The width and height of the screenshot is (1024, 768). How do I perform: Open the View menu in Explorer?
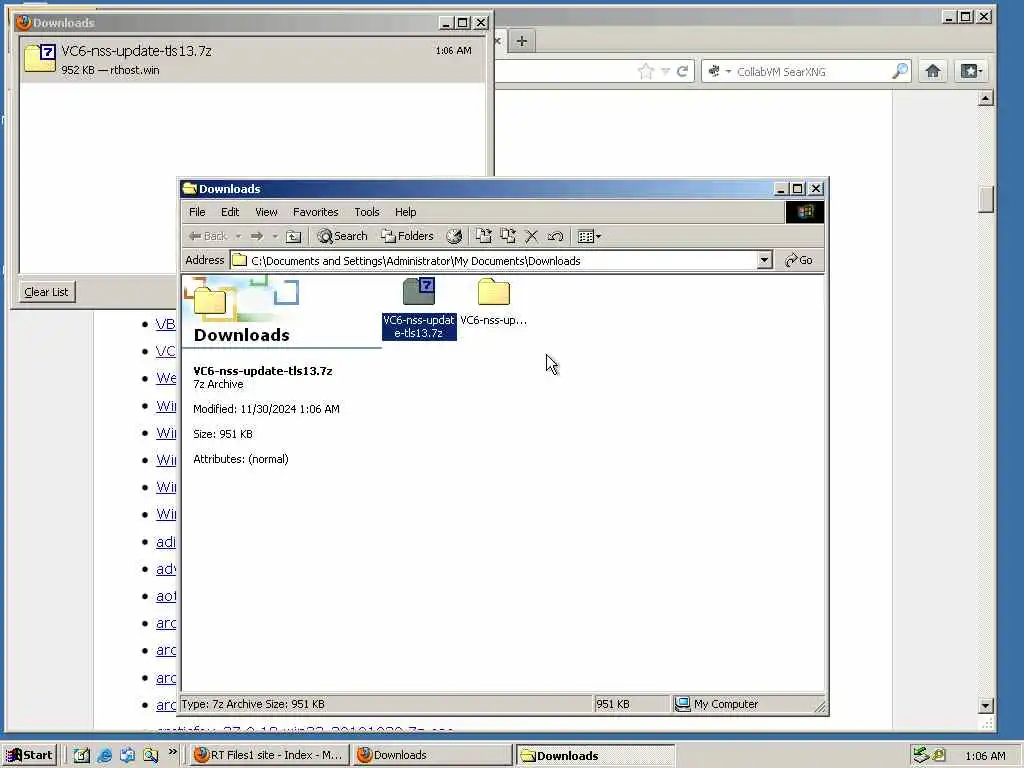pyautogui.click(x=266, y=212)
